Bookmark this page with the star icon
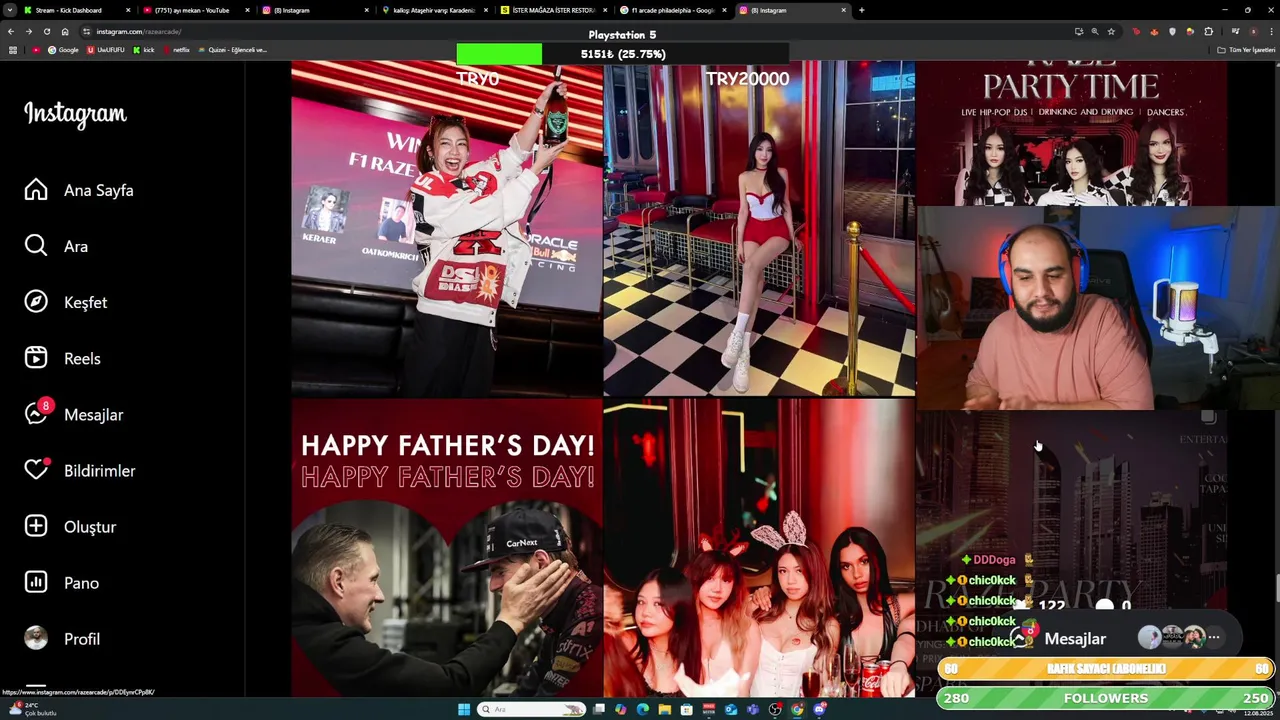The image size is (1280, 720). point(1111,32)
